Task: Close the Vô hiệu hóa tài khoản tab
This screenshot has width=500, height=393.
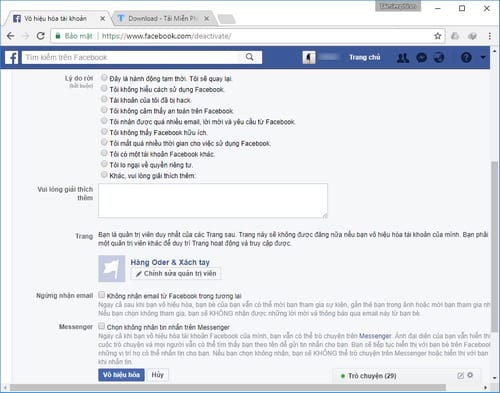Action: pos(103,19)
